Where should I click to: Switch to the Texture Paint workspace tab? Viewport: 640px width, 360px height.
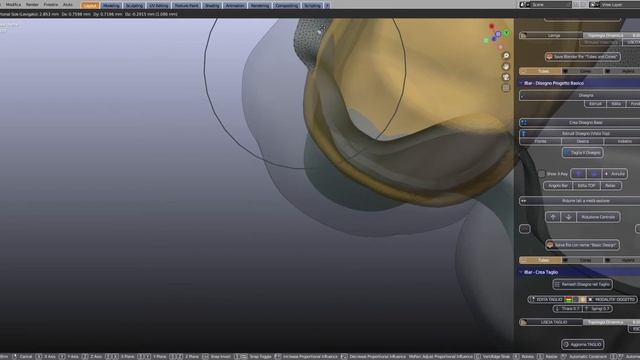[187, 6]
